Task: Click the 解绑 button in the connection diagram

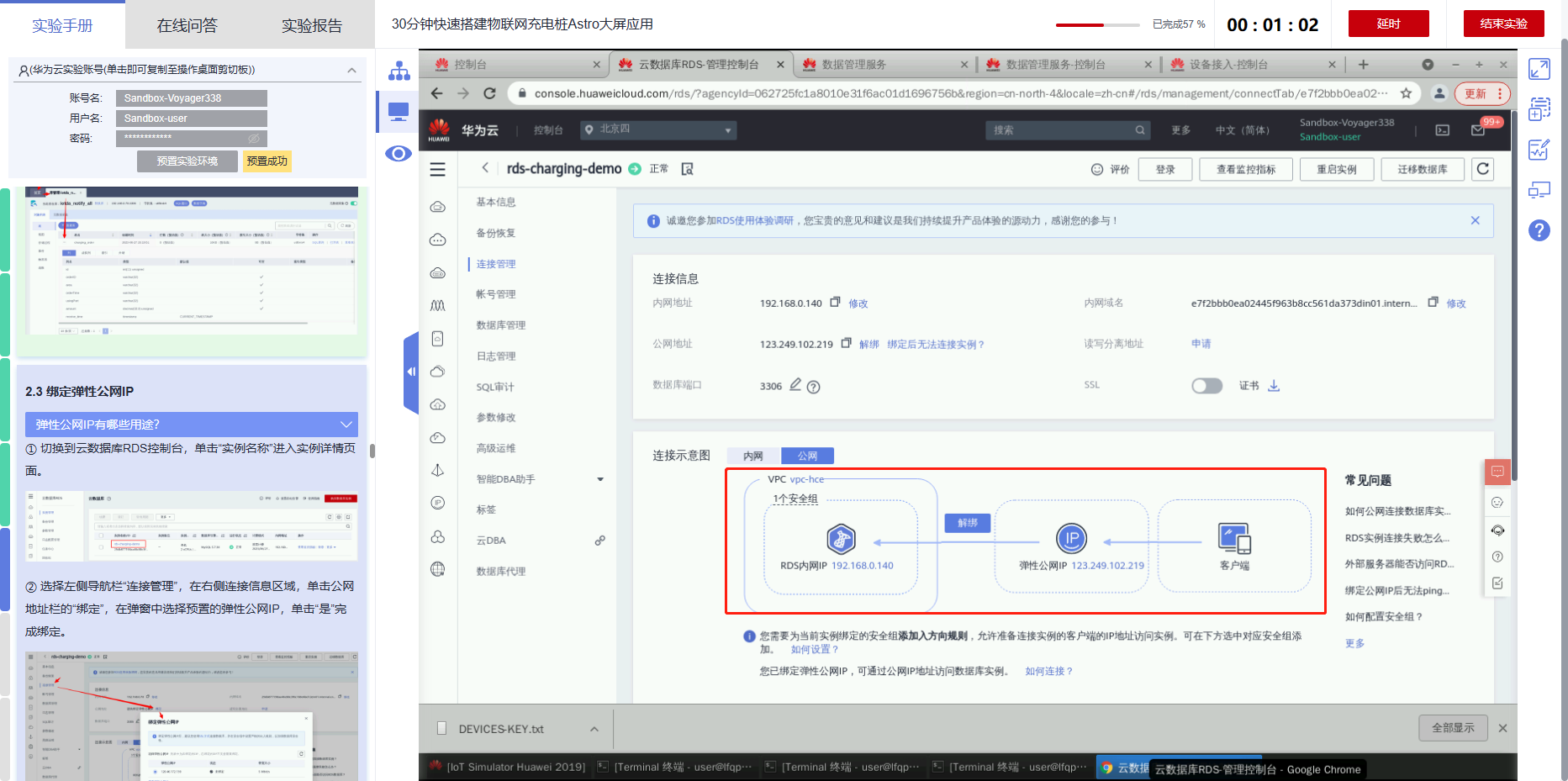Action: pos(968,523)
